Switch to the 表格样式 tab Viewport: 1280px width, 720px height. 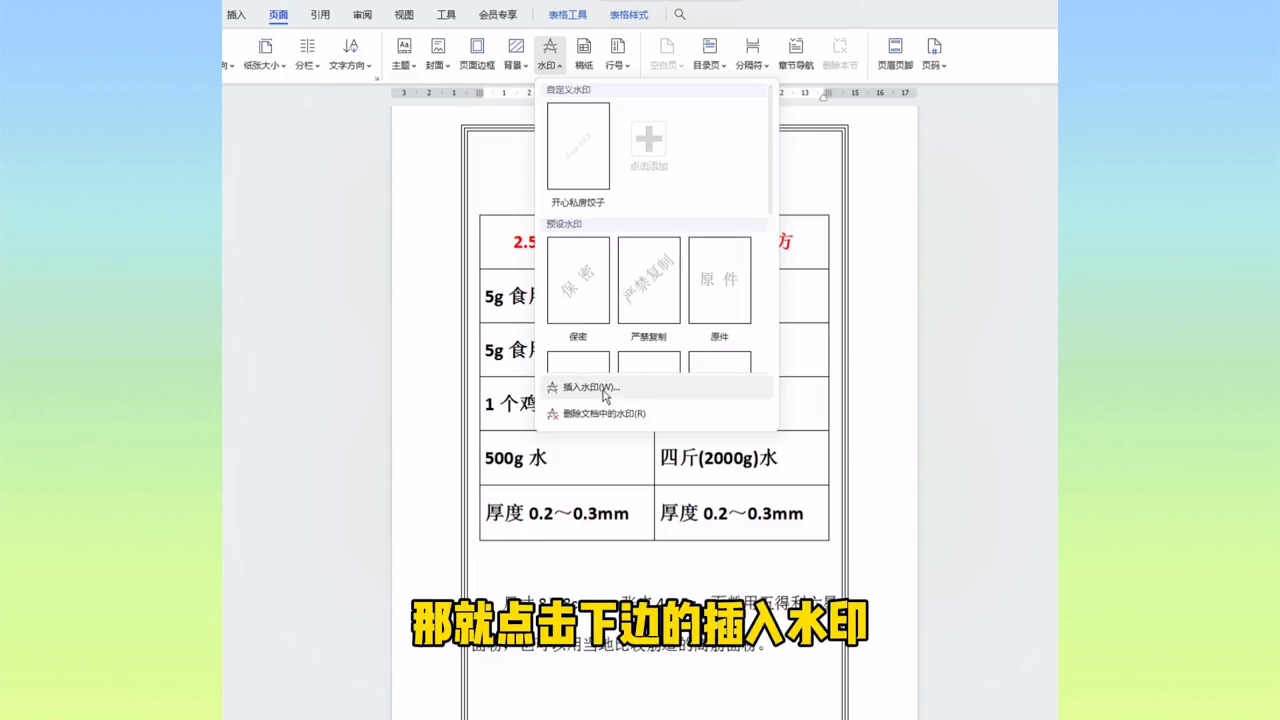click(629, 15)
